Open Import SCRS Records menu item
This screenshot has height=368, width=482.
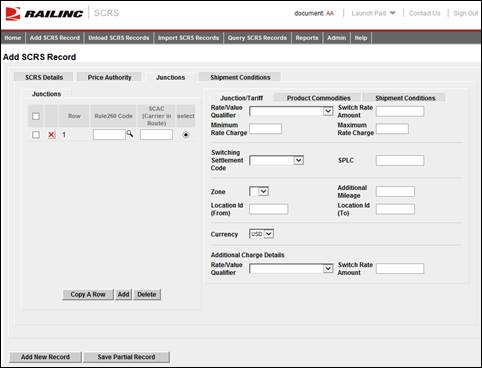pos(188,38)
